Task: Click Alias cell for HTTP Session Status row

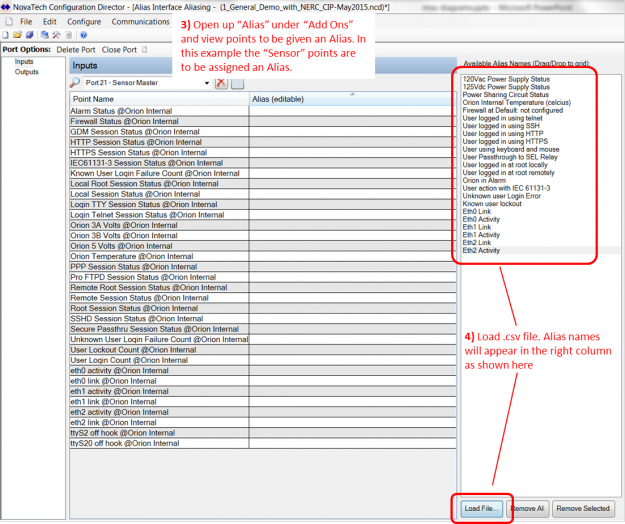Action: tap(353, 142)
